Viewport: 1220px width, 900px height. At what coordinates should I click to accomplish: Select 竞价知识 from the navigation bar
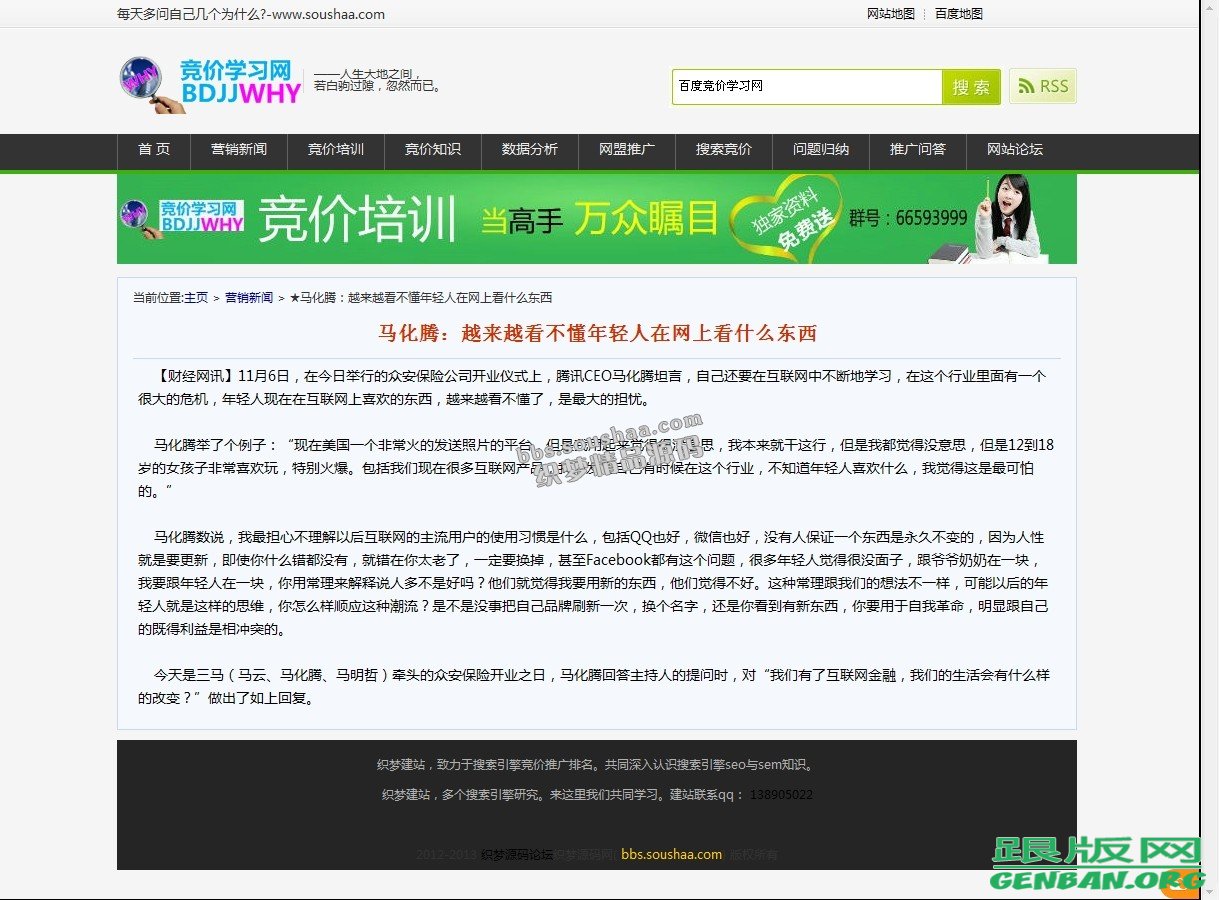[x=433, y=151]
